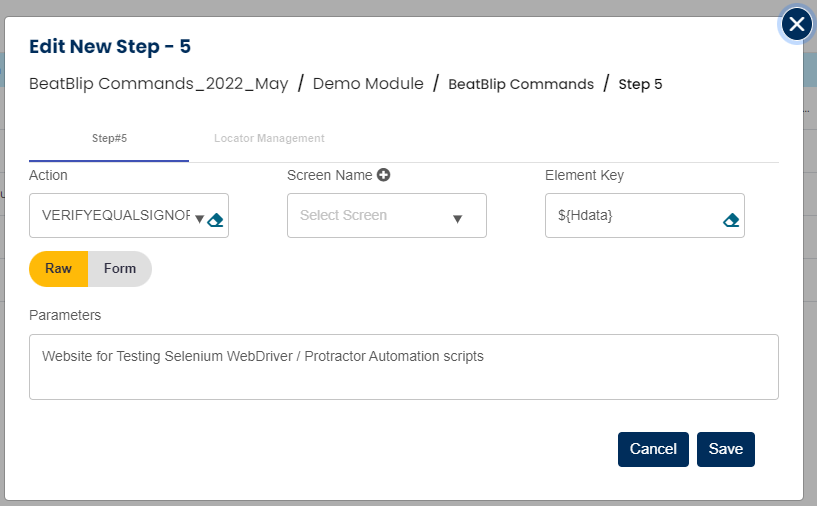
Task: Clear the Element Key with eraser icon
Action: (731, 220)
